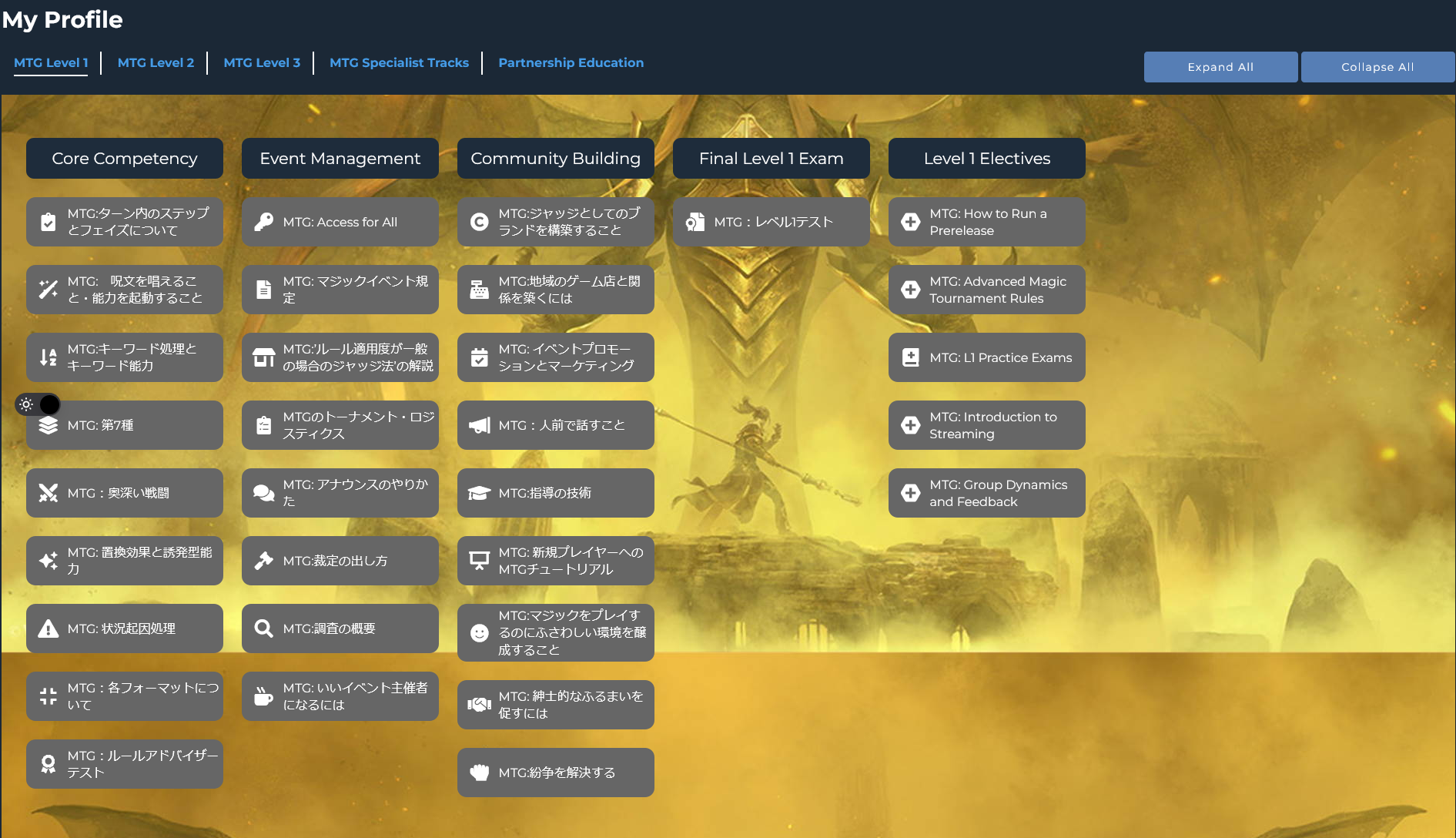Screen dimensions: 1456x838
Task: Click the Expand All button
Action: click(1220, 67)
